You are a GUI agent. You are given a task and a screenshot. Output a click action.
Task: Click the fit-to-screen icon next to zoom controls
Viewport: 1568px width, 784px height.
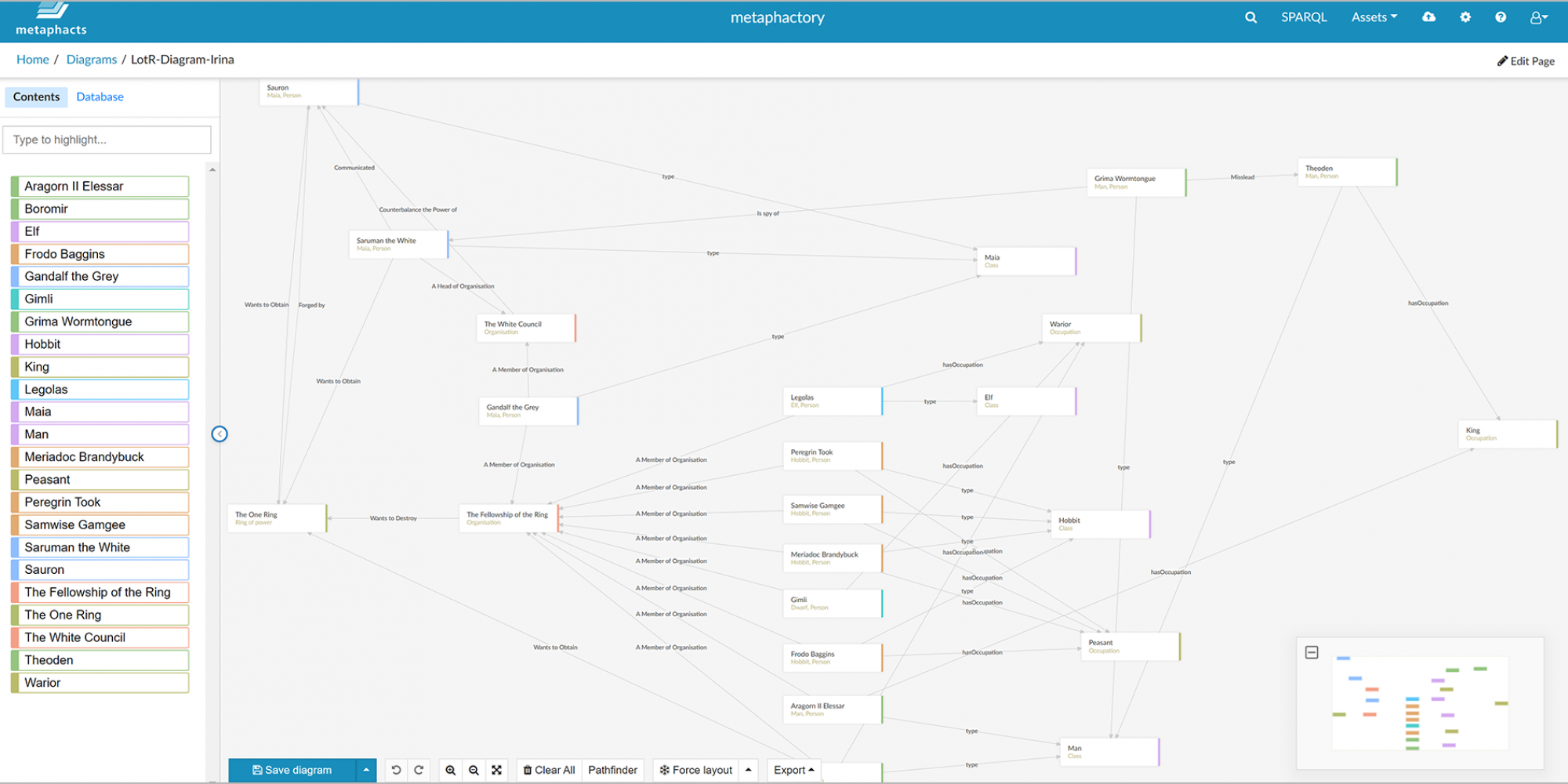pos(497,770)
